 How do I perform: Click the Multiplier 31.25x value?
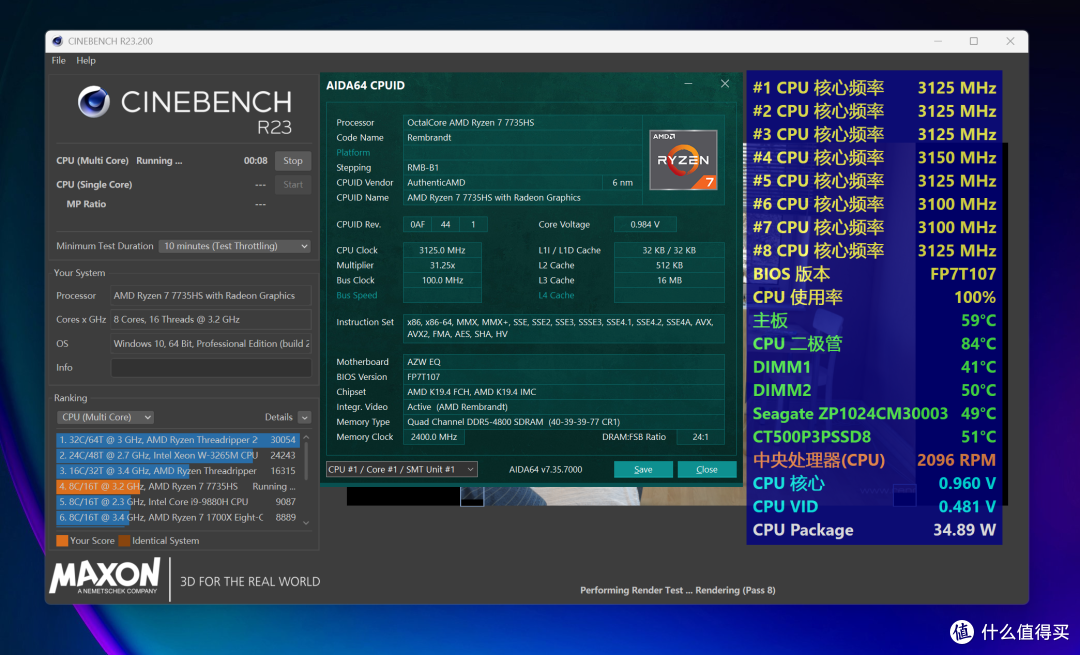click(442, 265)
